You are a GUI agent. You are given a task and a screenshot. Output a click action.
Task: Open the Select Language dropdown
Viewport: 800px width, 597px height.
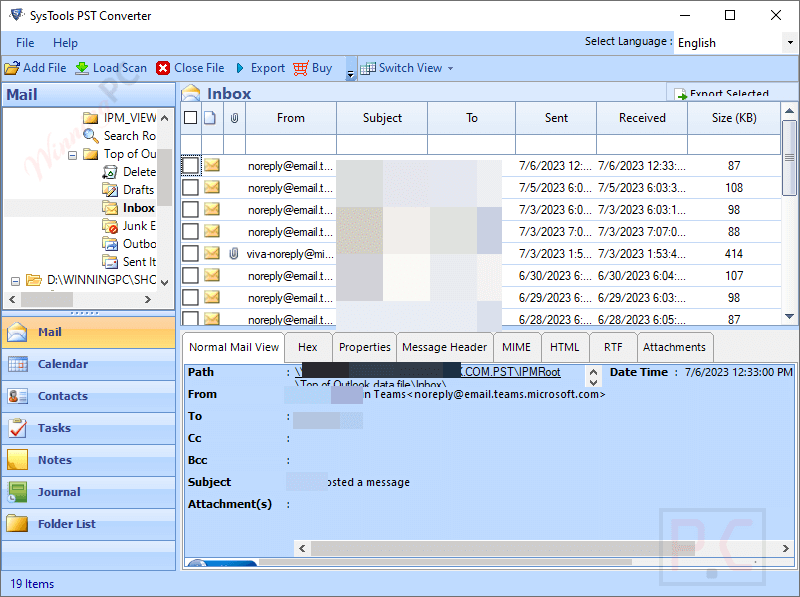coord(790,43)
